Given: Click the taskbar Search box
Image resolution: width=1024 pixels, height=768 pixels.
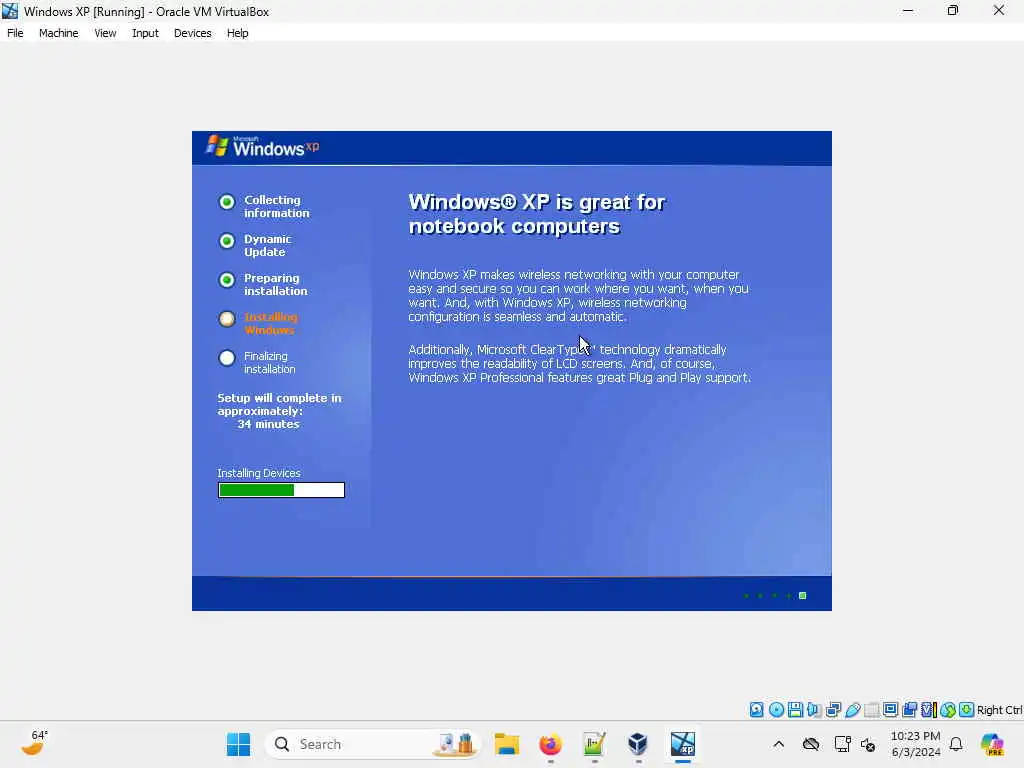Looking at the screenshot, I should click(372, 744).
